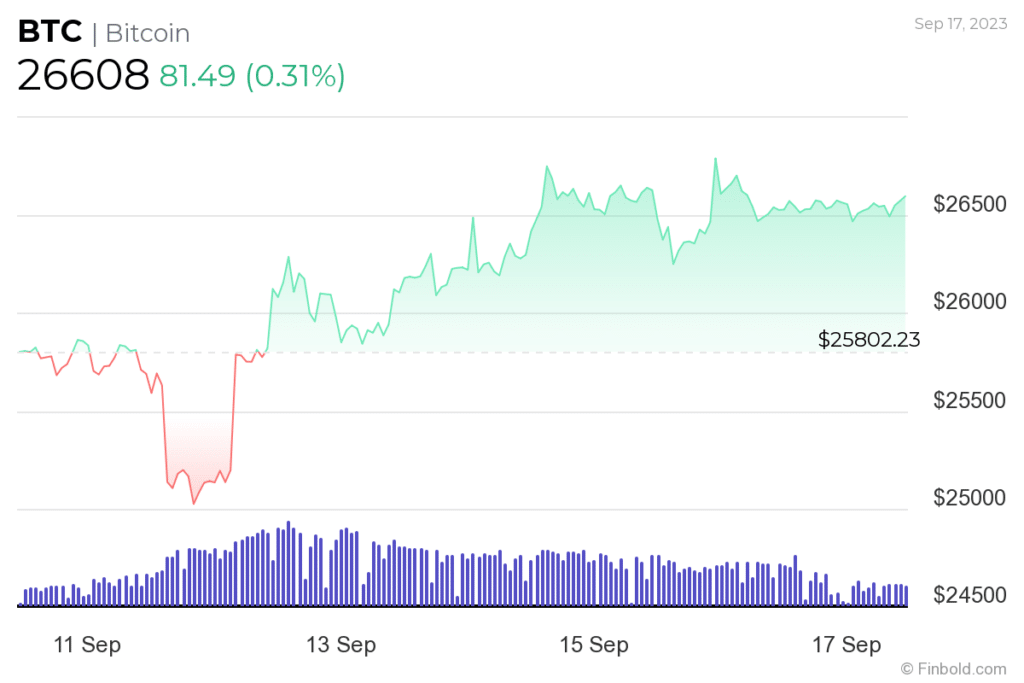
Task: Click the highest green peak of the price line
Action: coord(715,159)
